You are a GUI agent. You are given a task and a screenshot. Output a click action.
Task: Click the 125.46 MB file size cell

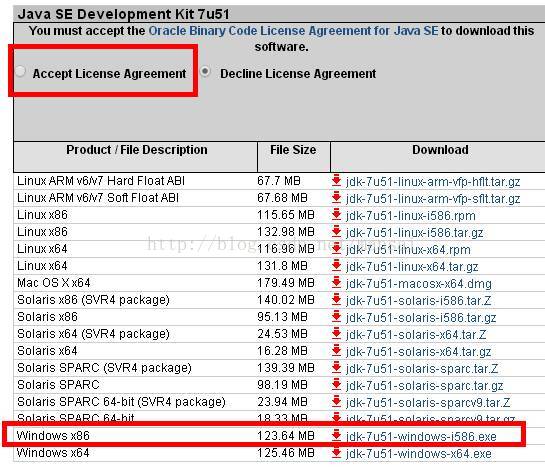pyautogui.click(x=286, y=453)
